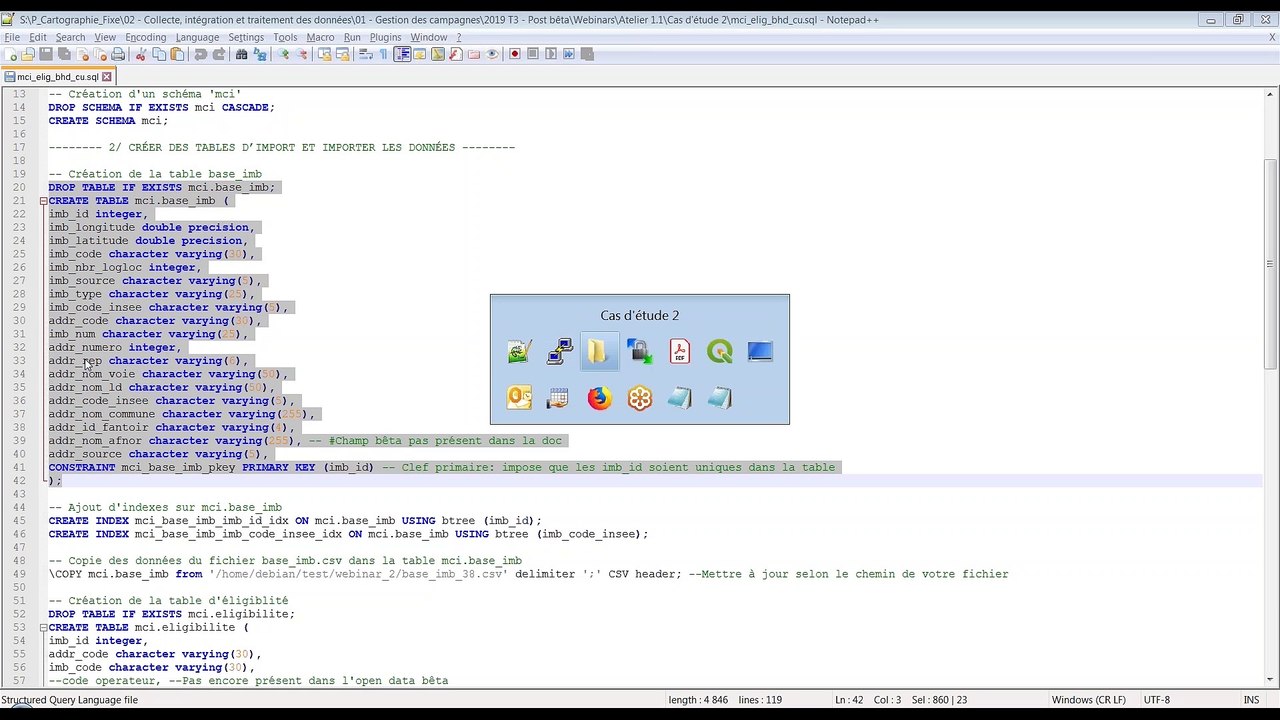1280x720 pixels.
Task: Select calendar icon in task switcher
Action: pos(559,399)
